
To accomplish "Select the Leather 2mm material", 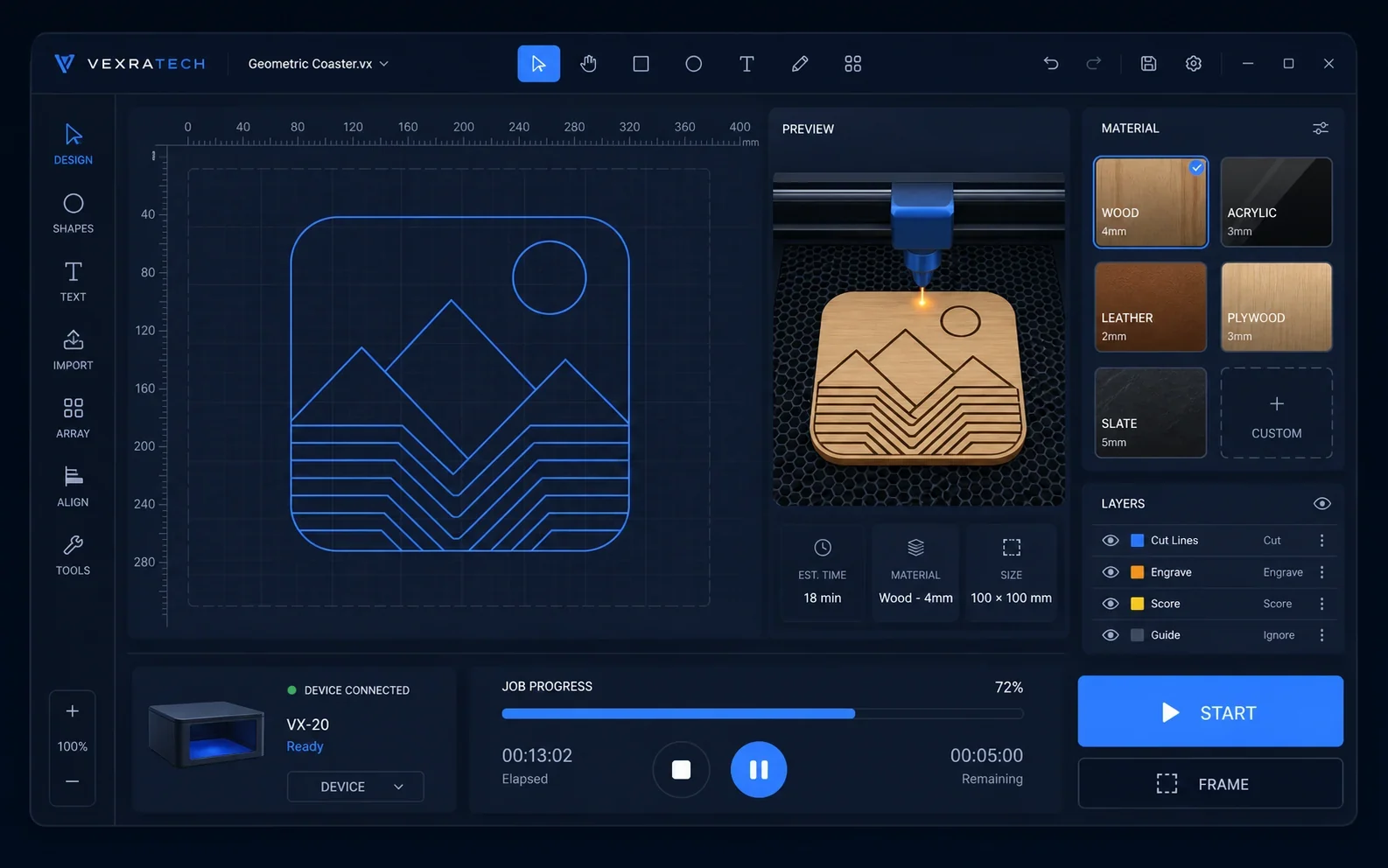I will (1151, 307).
